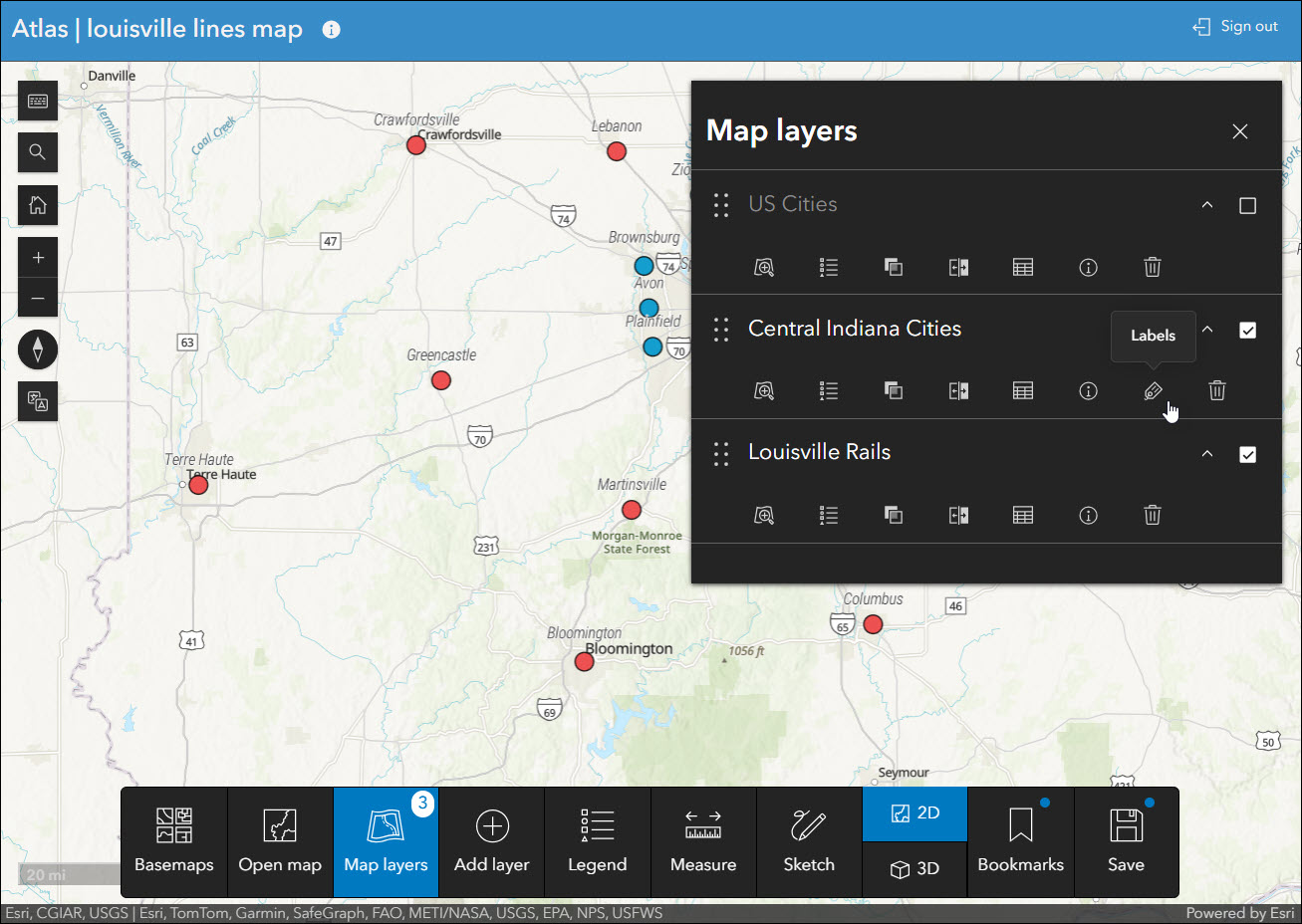Save the map
Viewport: 1302px width, 924px height.
coord(1126,842)
